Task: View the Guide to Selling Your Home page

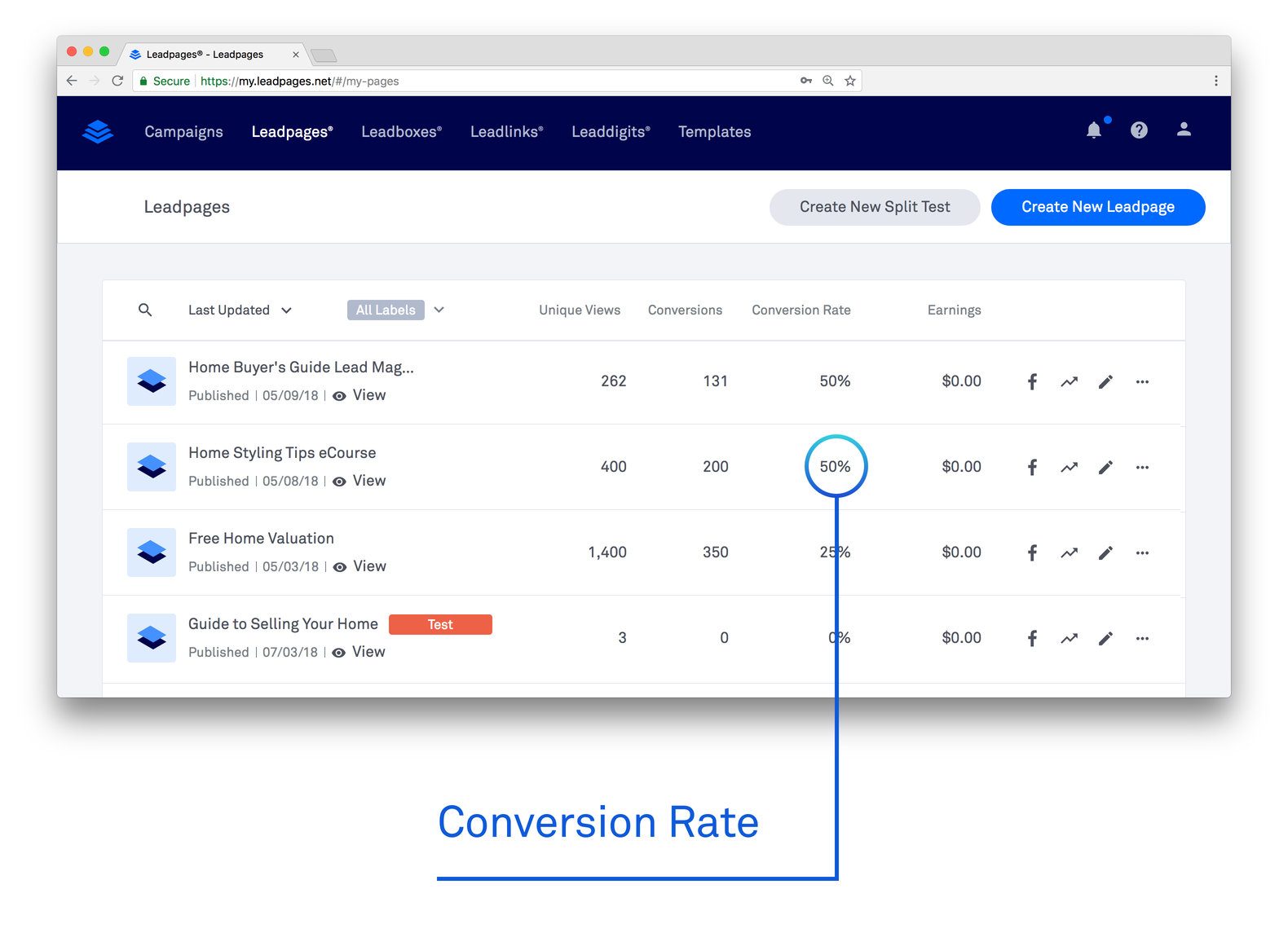Action: point(359,652)
